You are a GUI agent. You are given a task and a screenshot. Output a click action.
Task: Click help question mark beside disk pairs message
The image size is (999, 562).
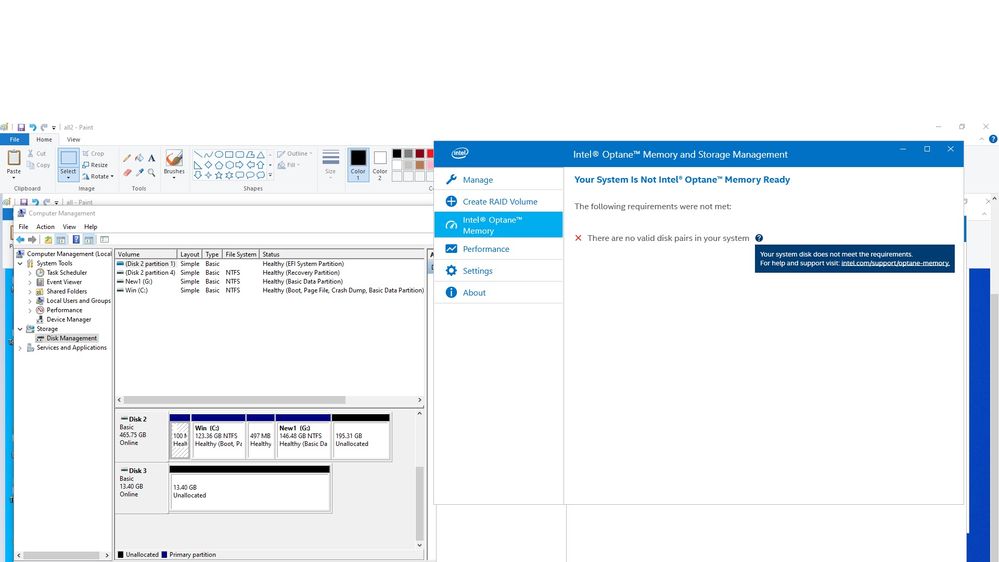tap(759, 238)
